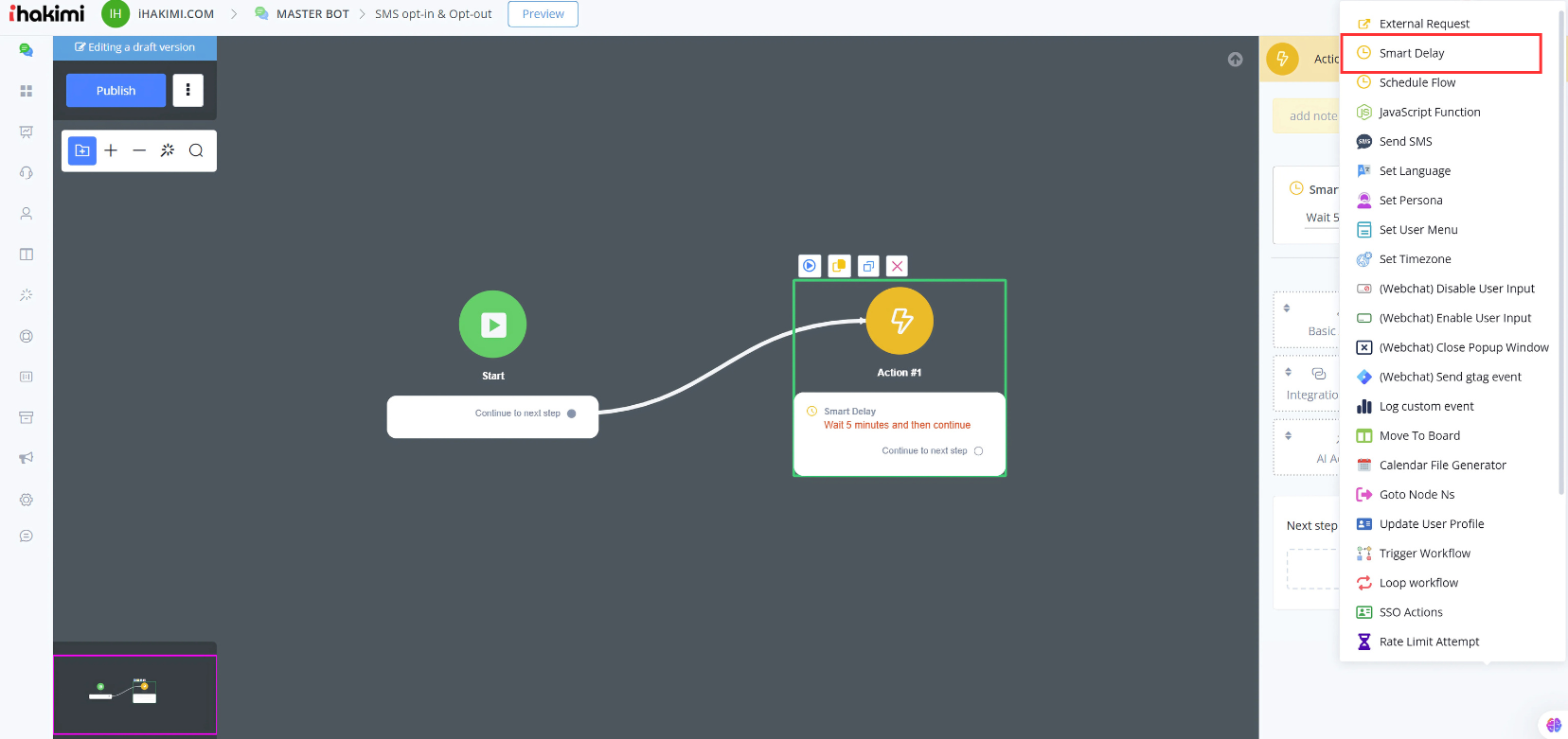Choose Smart Delay in the action menu
This screenshot has width=1568, height=739.
1411,53
